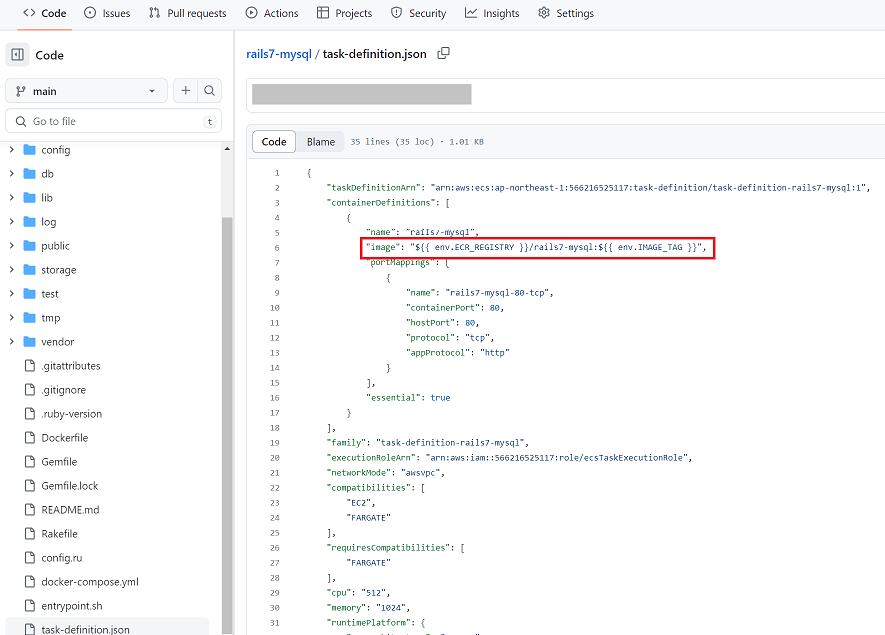
Task: Expand the lib folder chevron
Action: pos(11,198)
